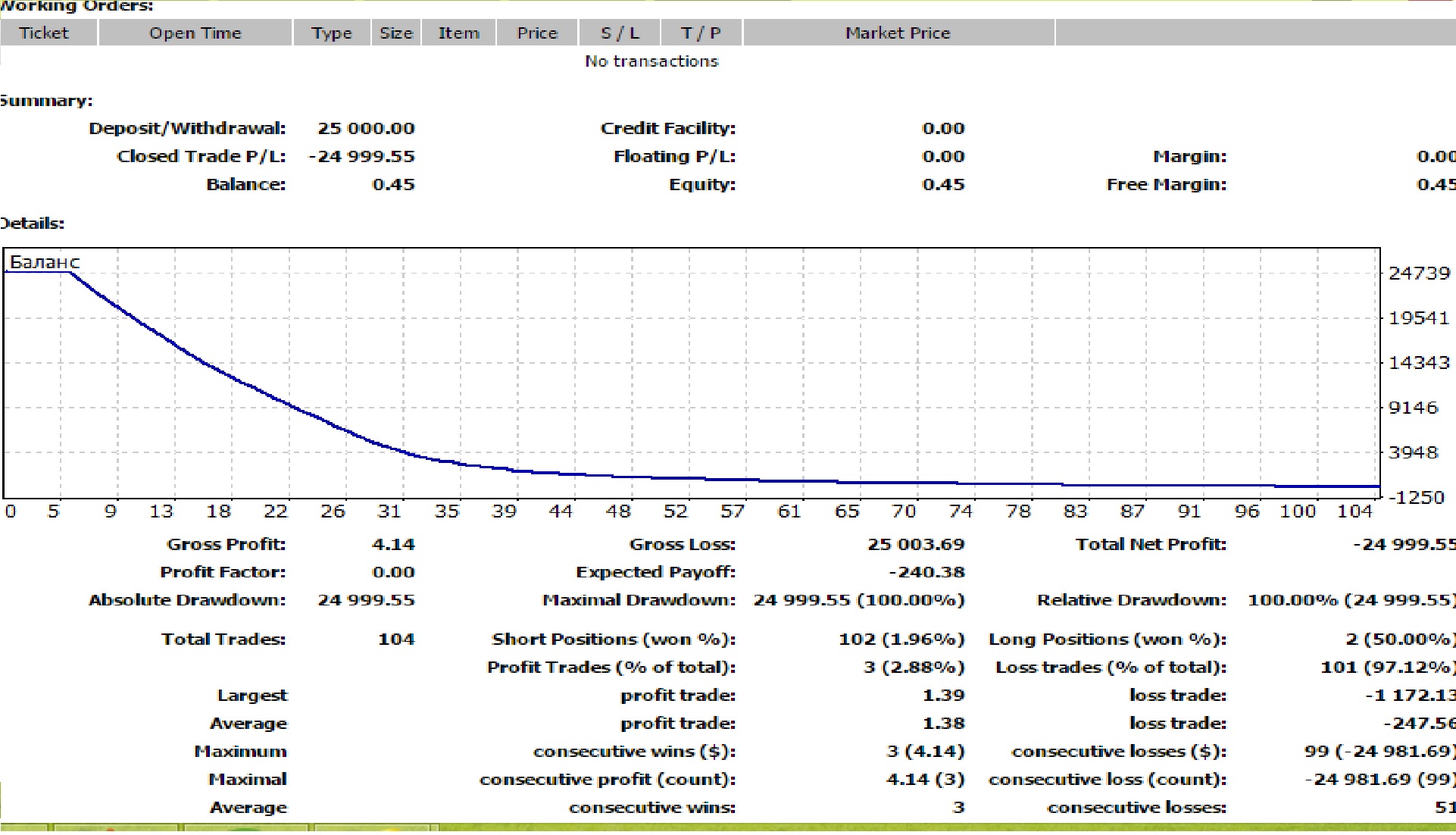Viewport: 1456px width, 835px height.
Task: Click the Price column header
Action: coord(537,33)
